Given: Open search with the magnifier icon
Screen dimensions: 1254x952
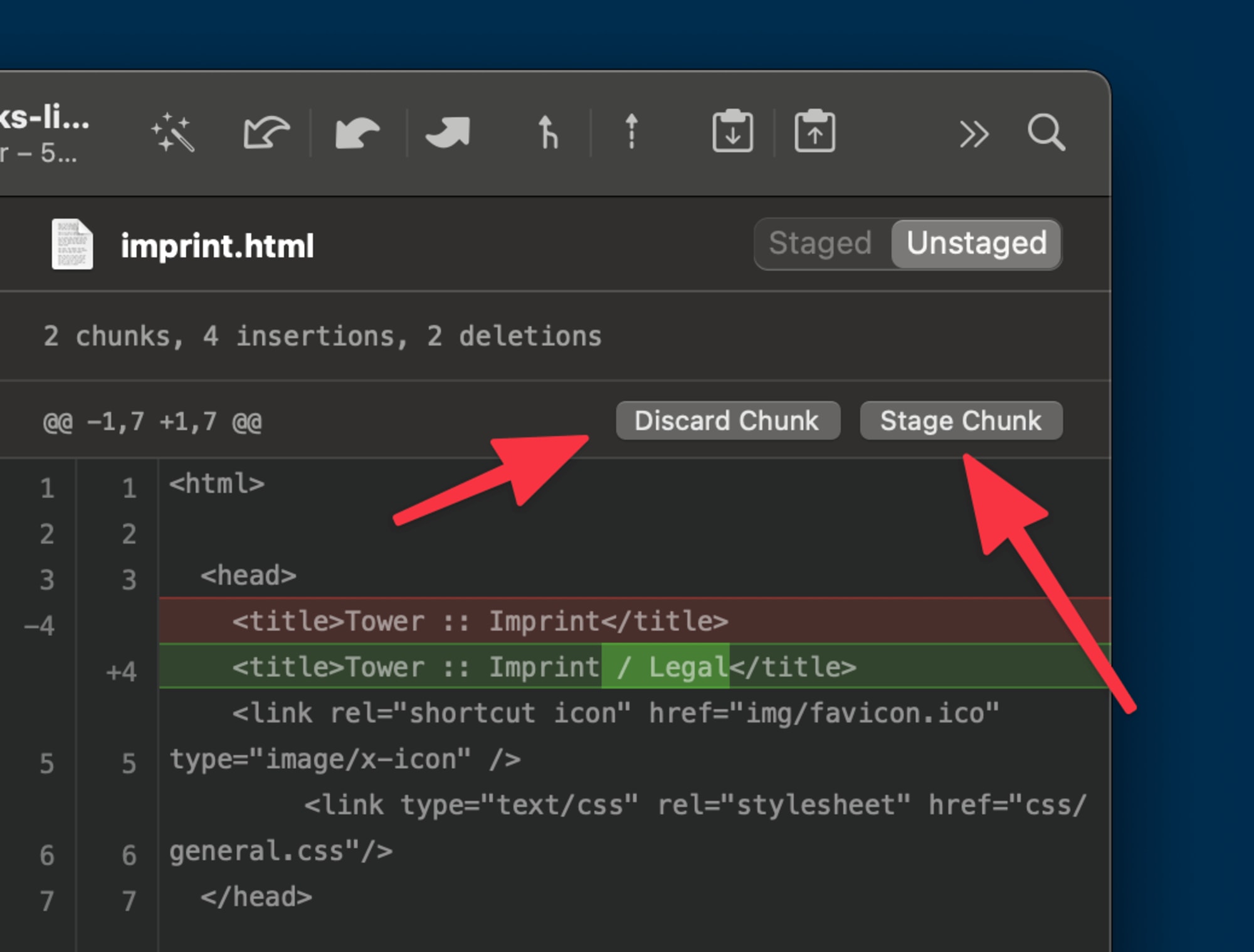Looking at the screenshot, I should [1045, 132].
